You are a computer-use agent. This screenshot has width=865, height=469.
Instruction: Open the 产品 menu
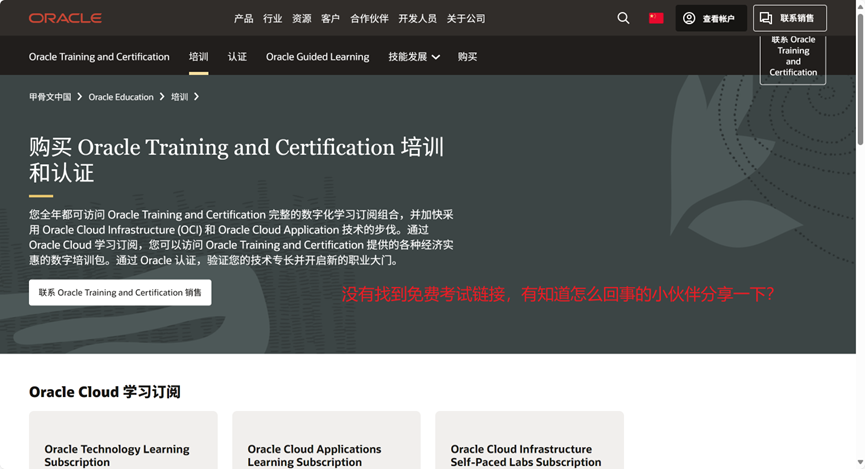243,19
